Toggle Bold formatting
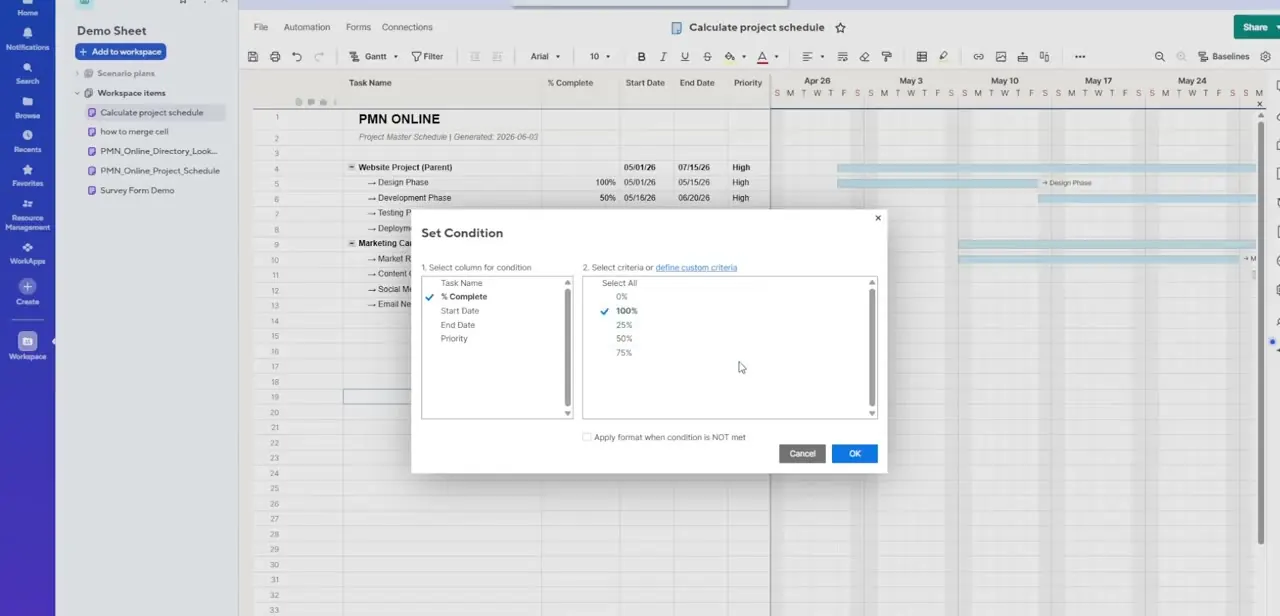The width and height of the screenshot is (1280, 616). pyautogui.click(x=641, y=57)
